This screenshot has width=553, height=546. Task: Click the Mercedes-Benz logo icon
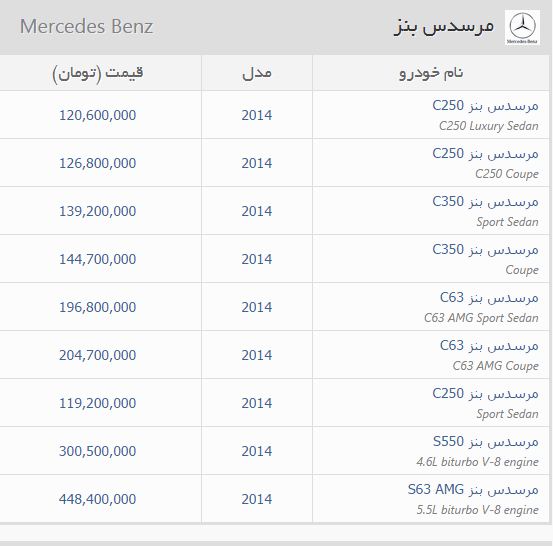(522, 28)
